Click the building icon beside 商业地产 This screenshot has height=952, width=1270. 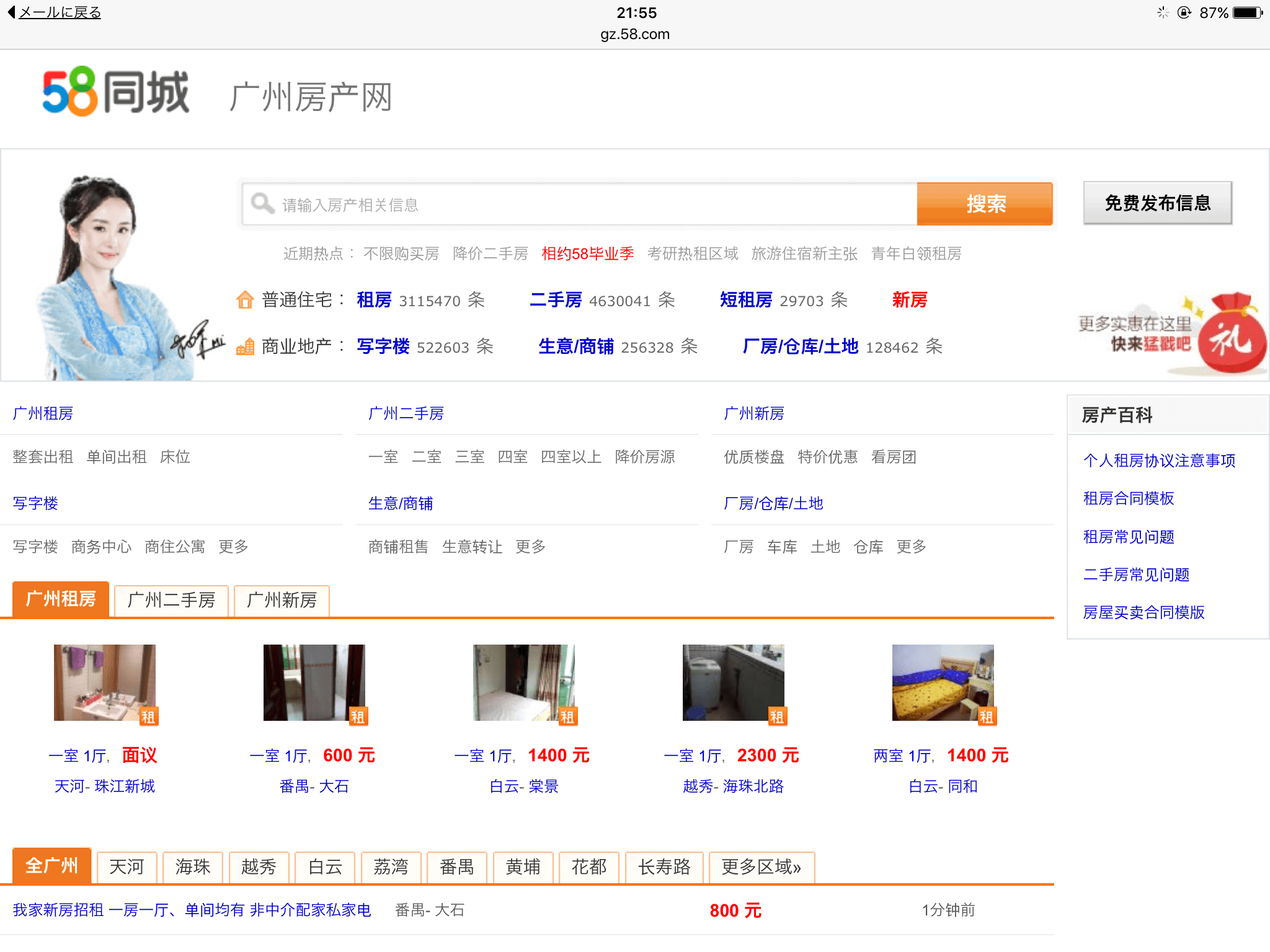click(245, 346)
